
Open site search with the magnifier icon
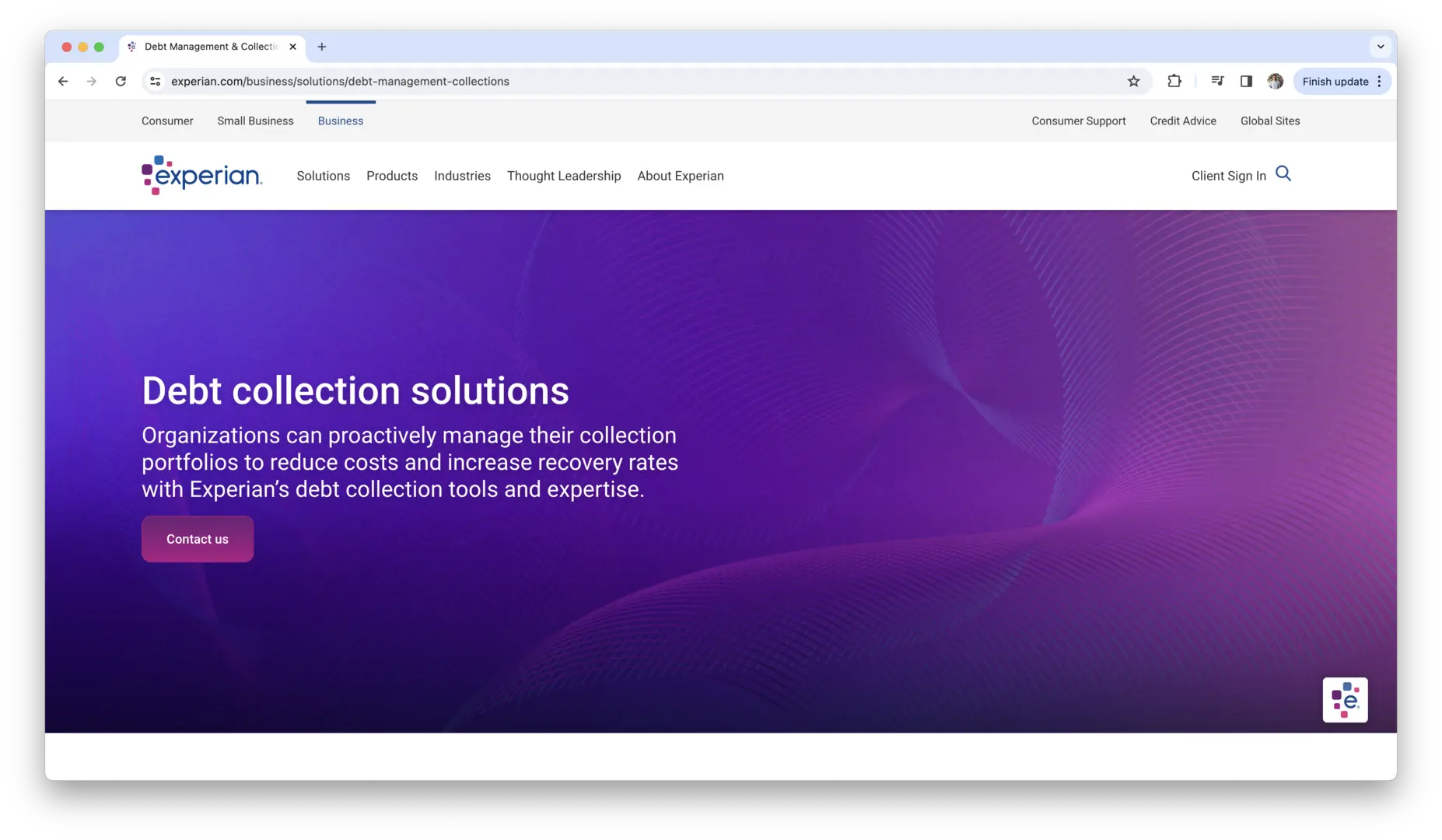pyautogui.click(x=1283, y=174)
